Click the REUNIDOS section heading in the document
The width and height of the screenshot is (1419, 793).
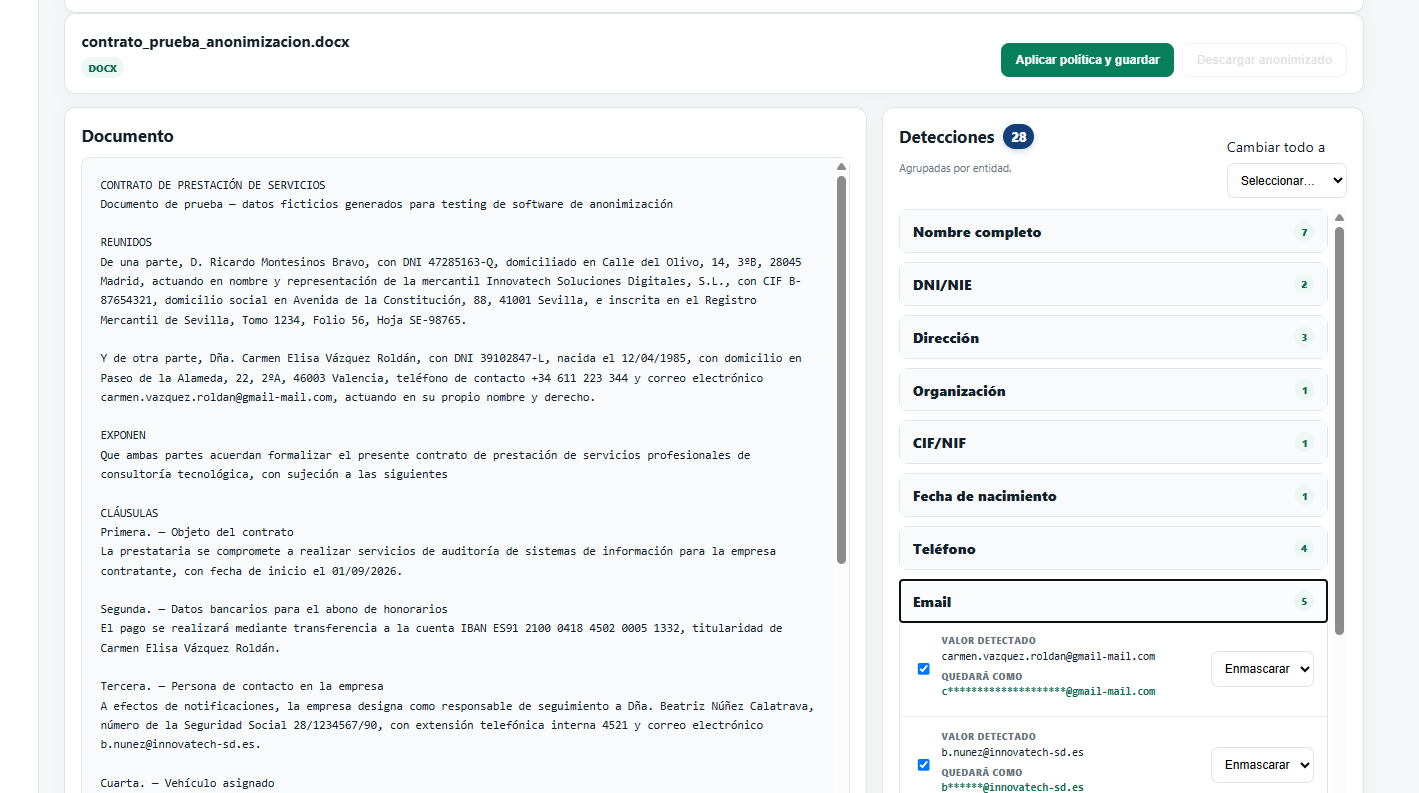126,242
